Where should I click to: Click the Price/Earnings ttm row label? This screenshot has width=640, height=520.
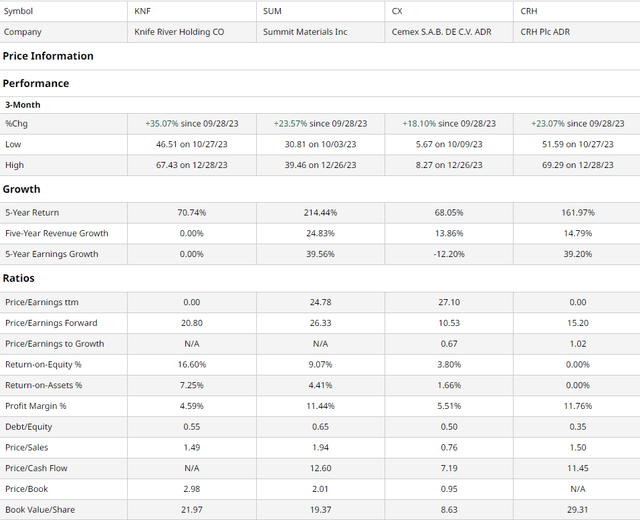coord(42,302)
